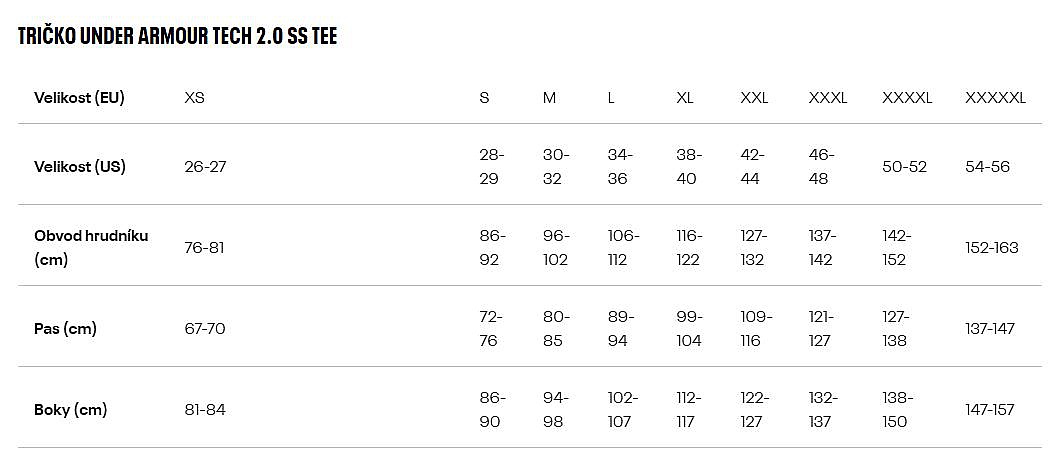The height and width of the screenshot is (458, 1062).
Task: Click the 'Boky (cm)' row label
Action: [x=71, y=409]
